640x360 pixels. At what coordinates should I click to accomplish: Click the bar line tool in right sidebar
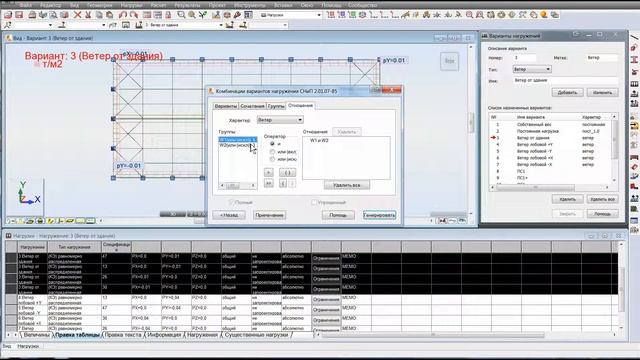pyautogui.click(x=634, y=38)
